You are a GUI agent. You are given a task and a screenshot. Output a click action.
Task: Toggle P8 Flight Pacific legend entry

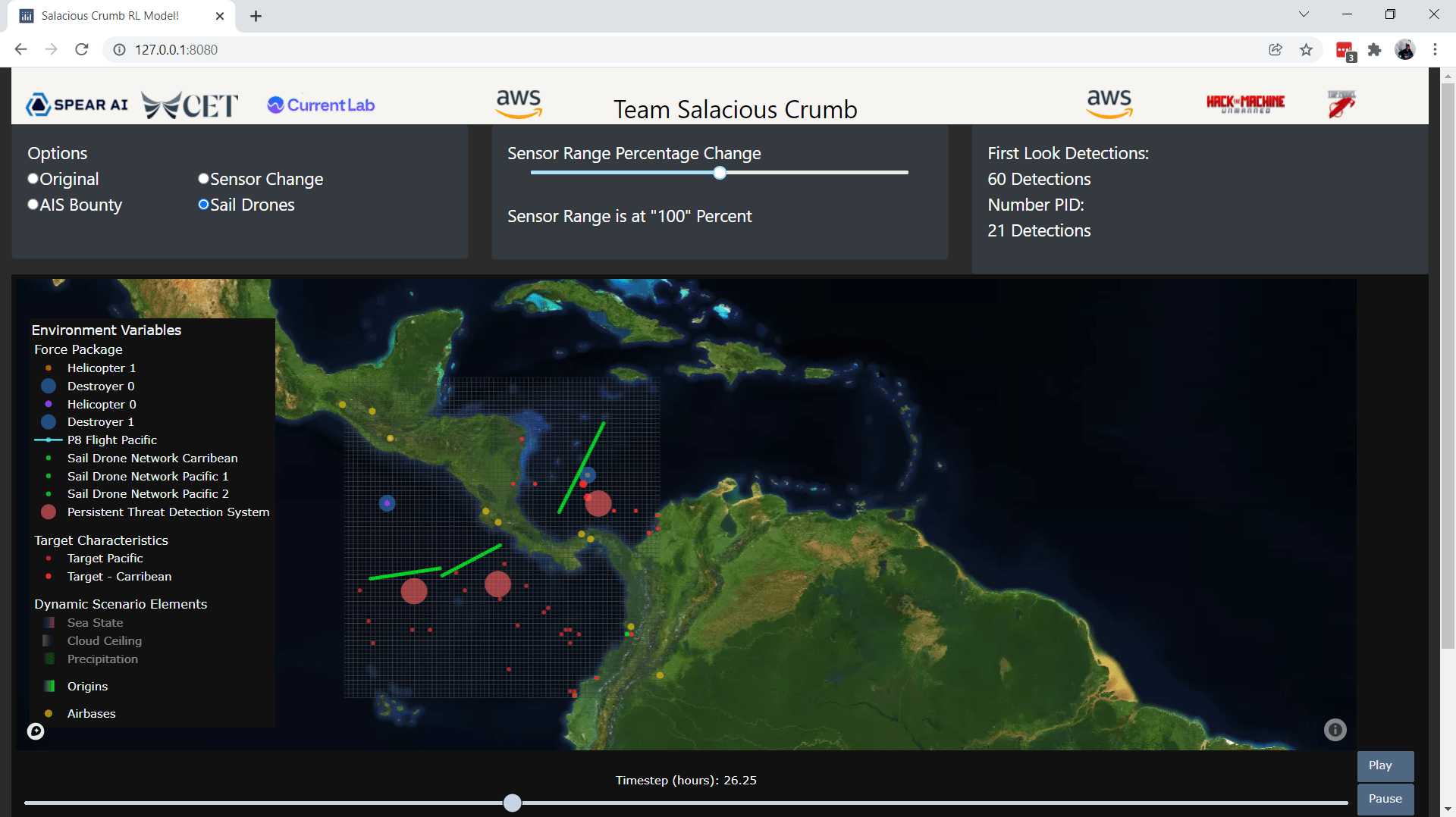(111, 440)
